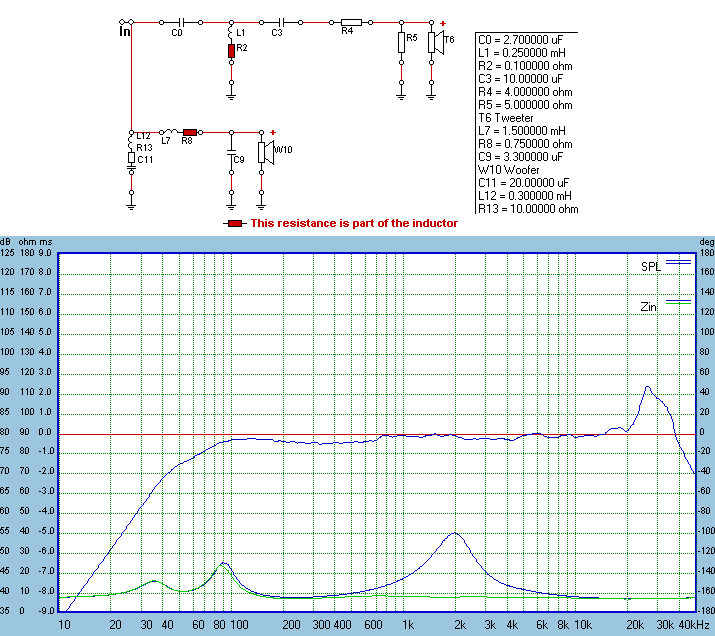Select the R5 shunt resistor symbol
This screenshot has width=715, height=636.
[401, 41]
